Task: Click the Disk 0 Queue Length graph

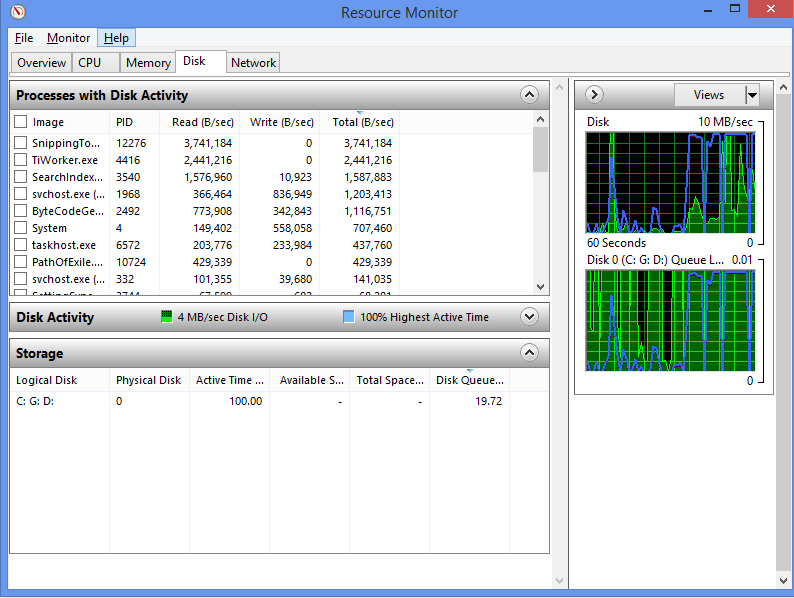Action: (x=670, y=321)
